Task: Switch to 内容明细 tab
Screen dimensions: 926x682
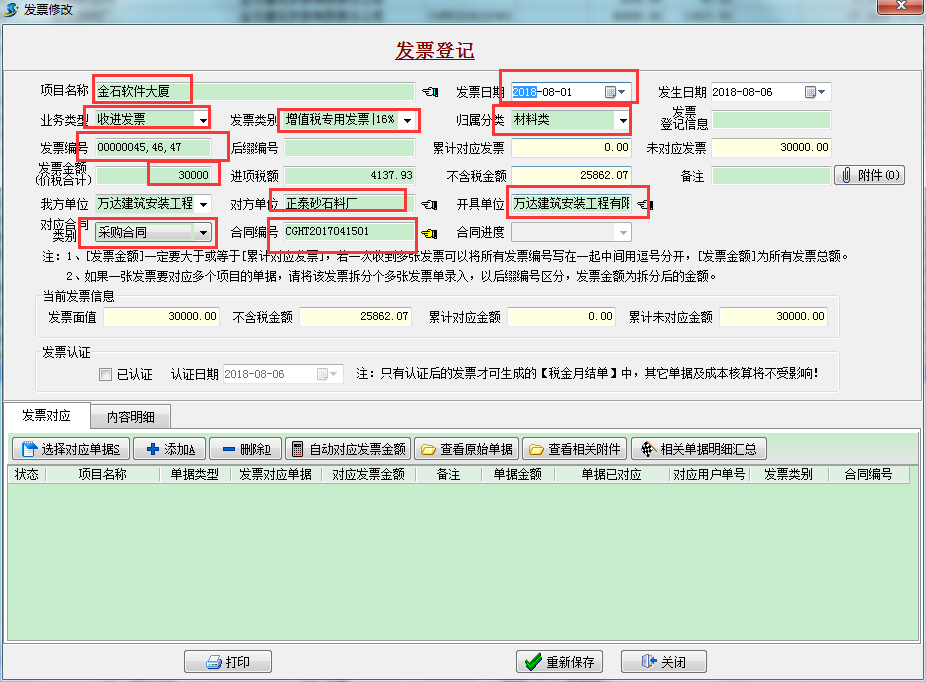Action: coord(130,416)
